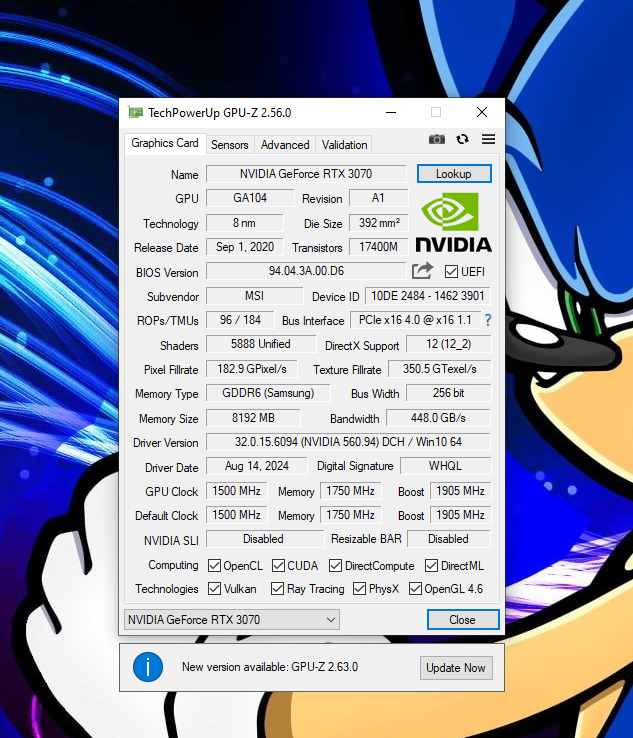Click the Die Size field 392 mm²
Viewport: 633px width, 738px height.
click(x=378, y=223)
